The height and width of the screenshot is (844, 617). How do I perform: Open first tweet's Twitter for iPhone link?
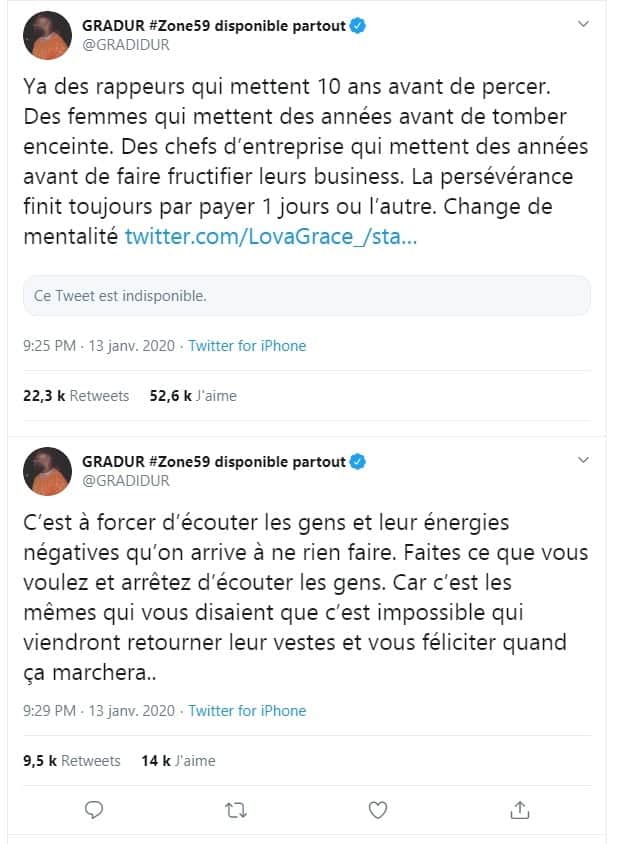247,346
